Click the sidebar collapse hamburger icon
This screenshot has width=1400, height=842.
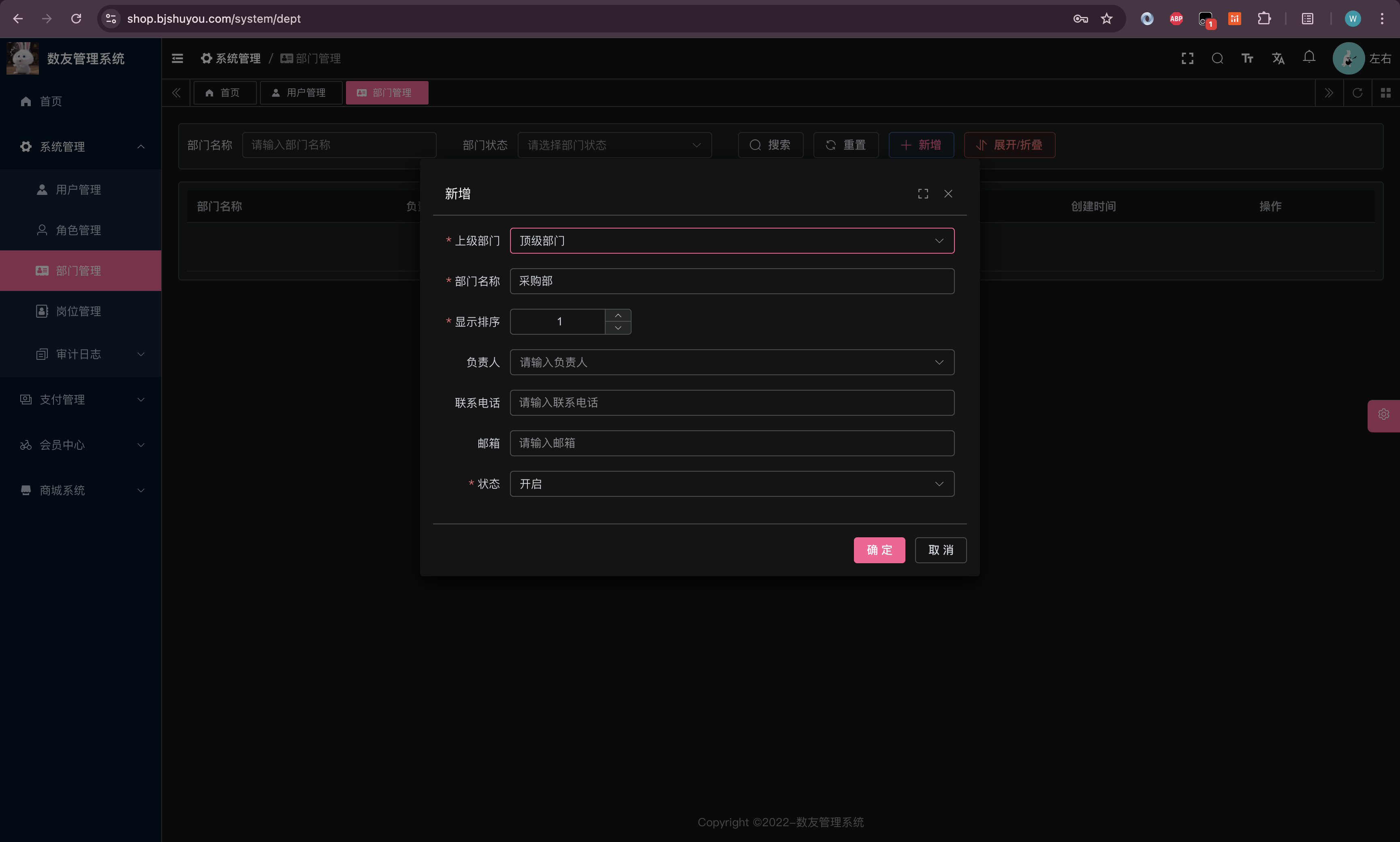[177, 58]
